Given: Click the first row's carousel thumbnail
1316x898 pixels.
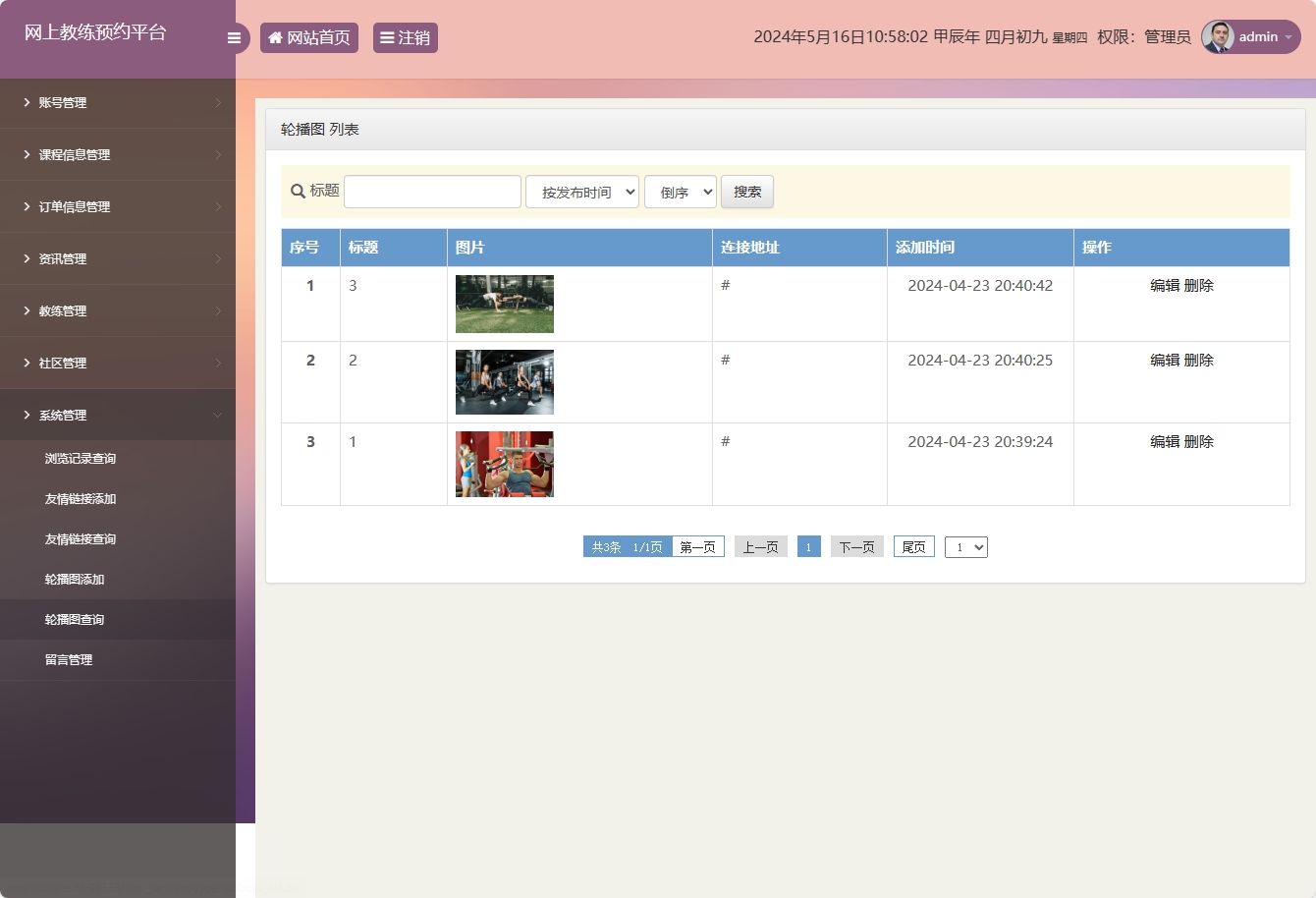Looking at the screenshot, I should 505,305.
